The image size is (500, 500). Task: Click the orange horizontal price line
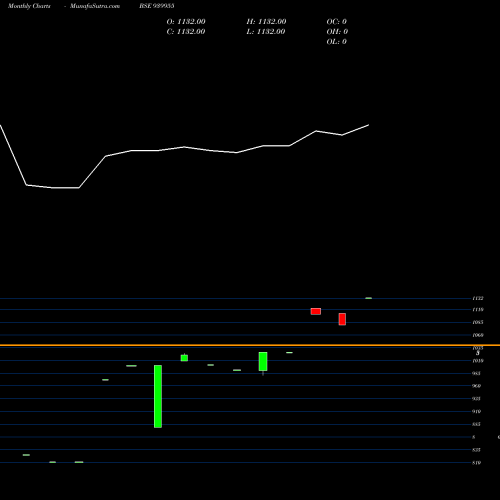point(250,345)
